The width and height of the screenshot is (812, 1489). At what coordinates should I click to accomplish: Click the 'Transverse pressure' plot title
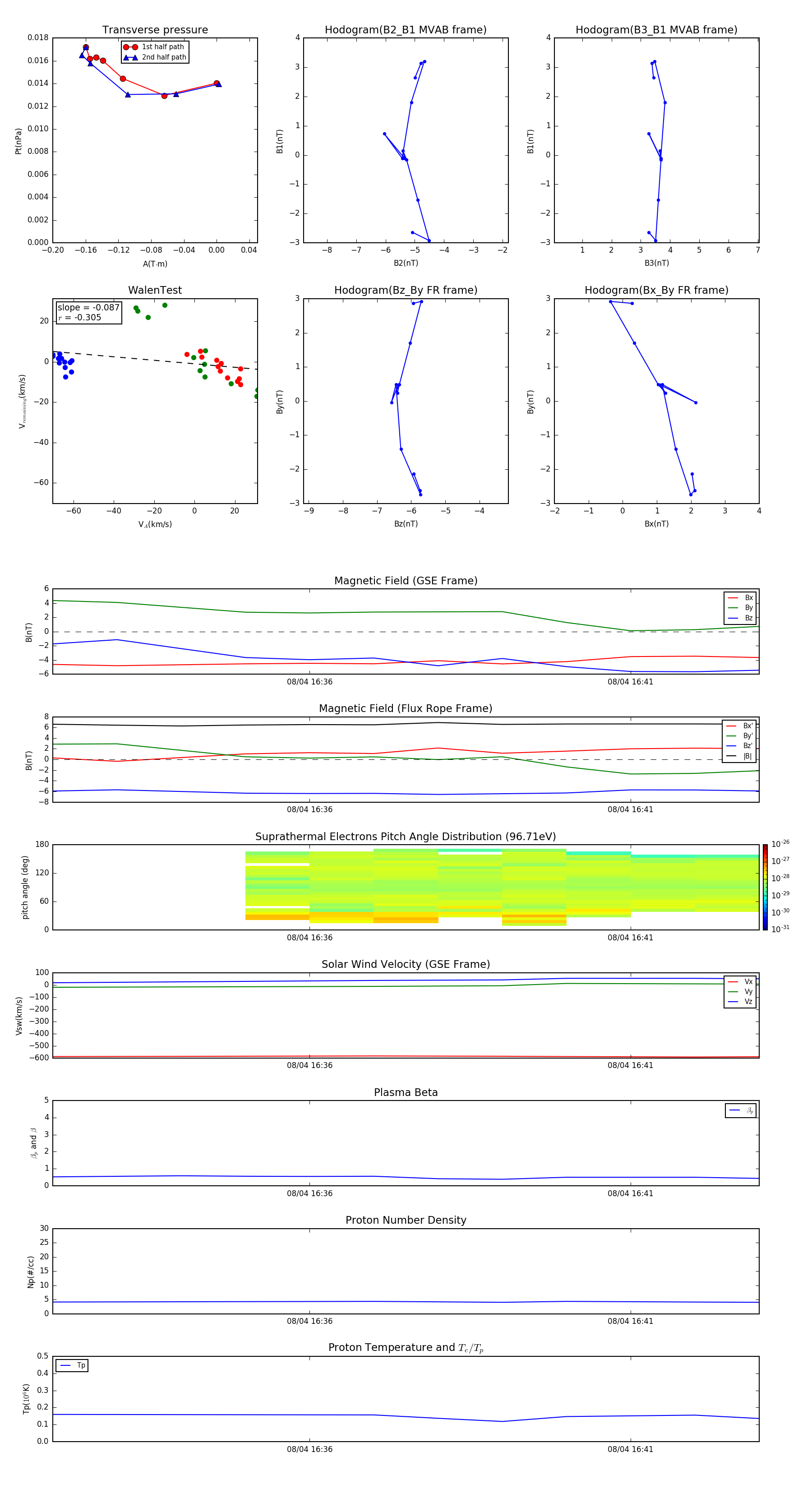tap(155, 30)
